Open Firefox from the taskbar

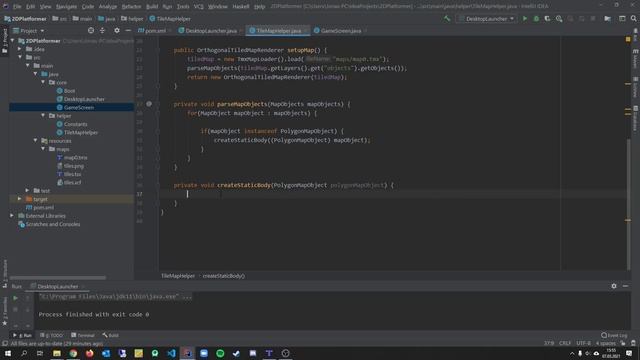click(89, 353)
